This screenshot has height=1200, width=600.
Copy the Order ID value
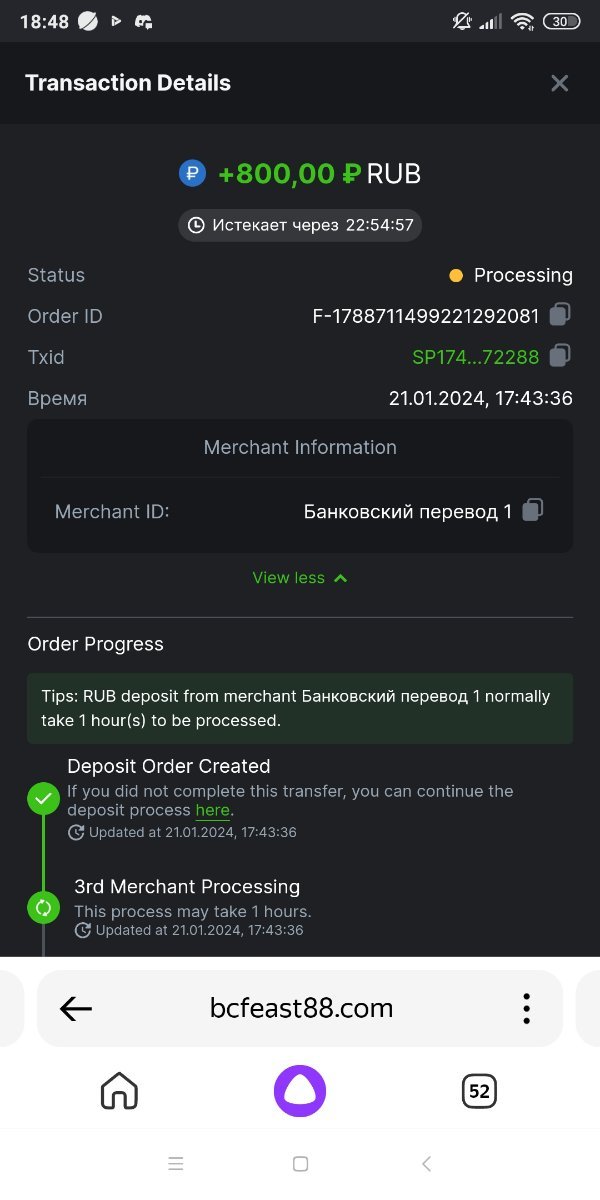[x=561, y=315]
